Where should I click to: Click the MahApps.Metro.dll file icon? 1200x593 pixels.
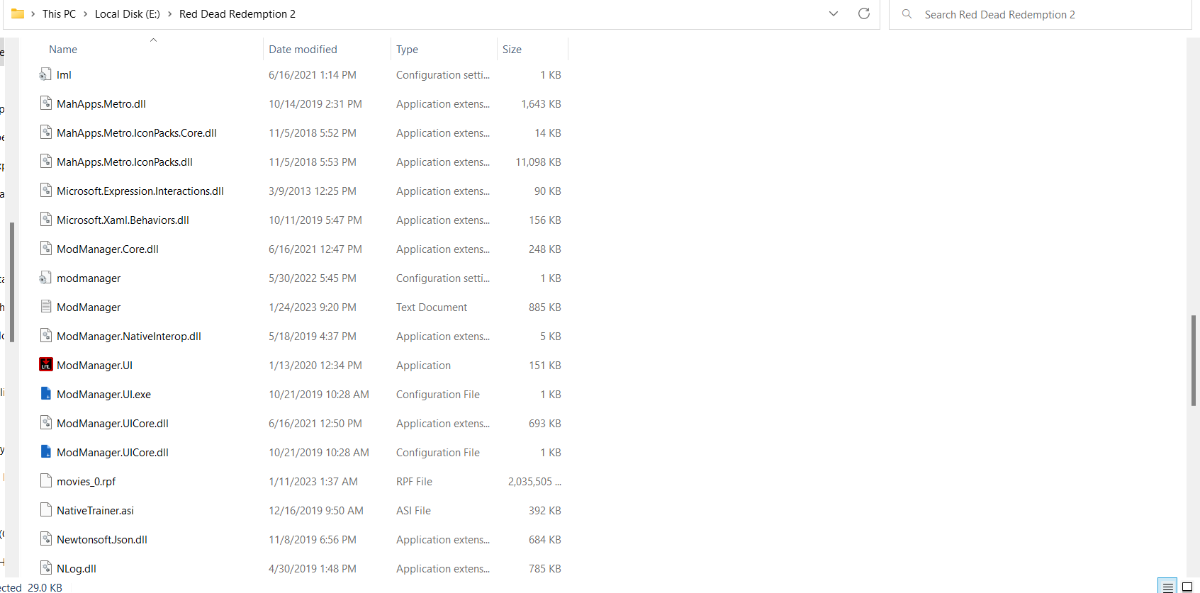tap(45, 104)
